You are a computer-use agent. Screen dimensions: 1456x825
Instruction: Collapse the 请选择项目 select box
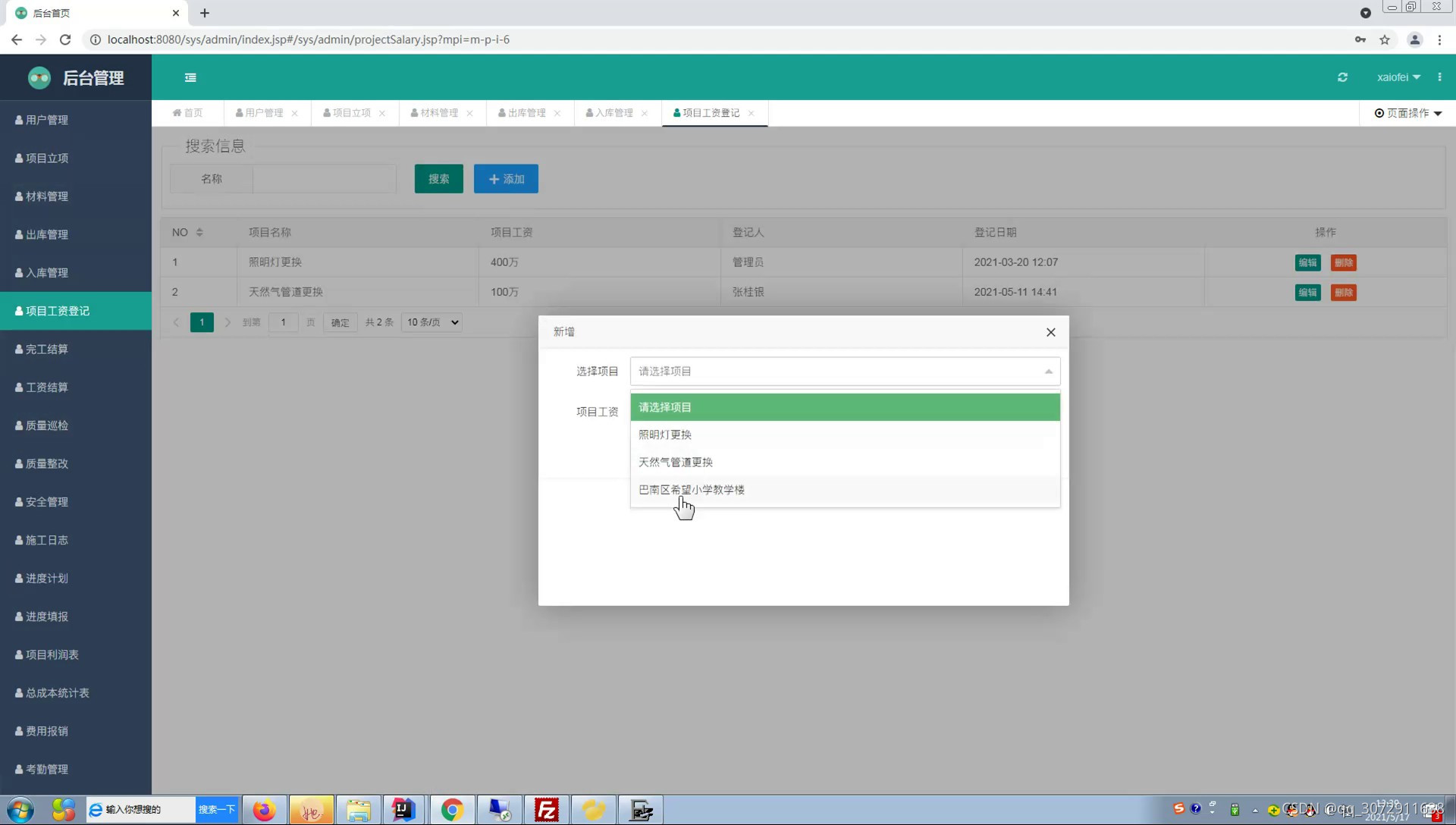point(845,372)
